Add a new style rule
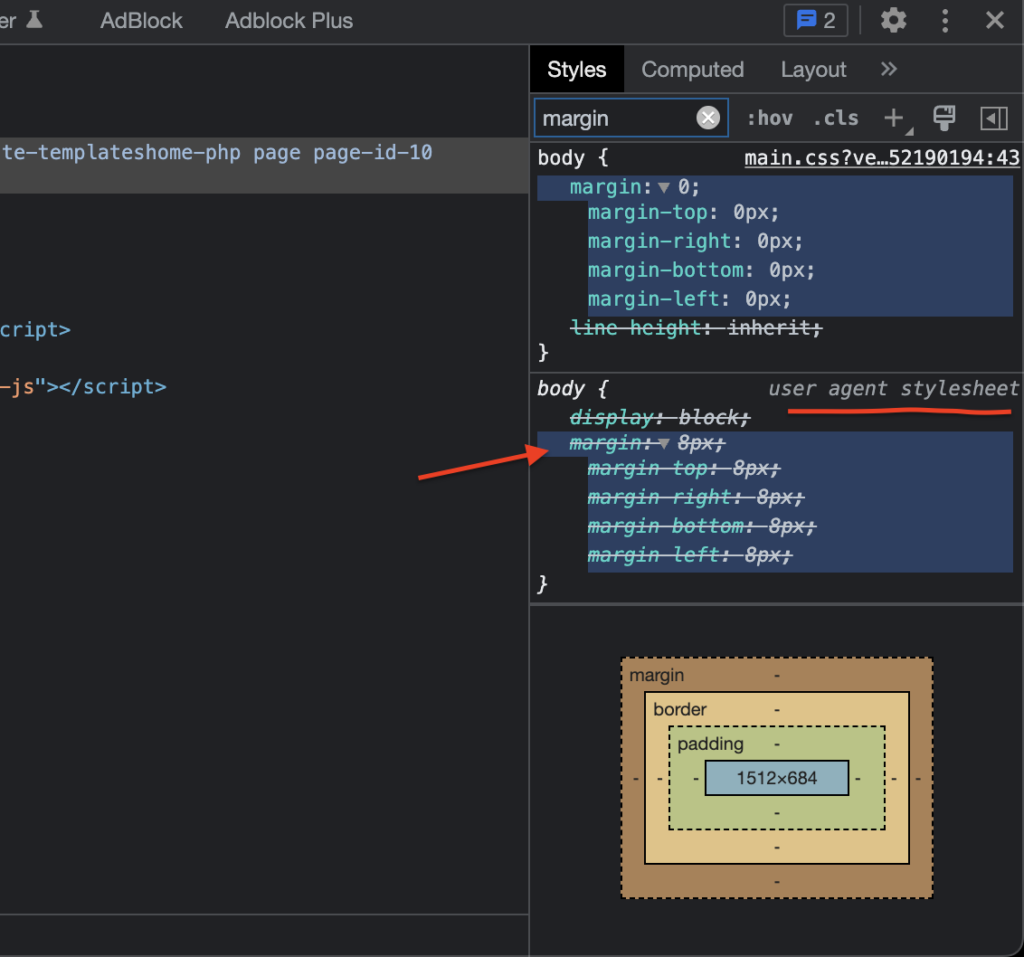Viewport: 1024px width, 957px height. (893, 118)
